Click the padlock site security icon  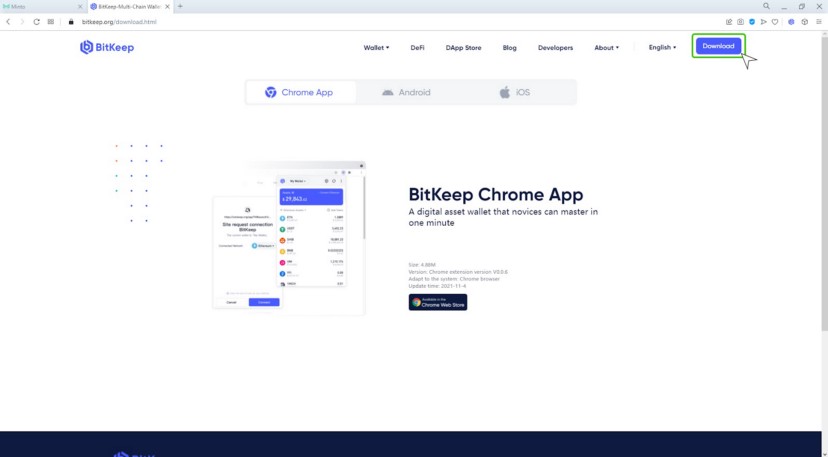(x=71, y=22)
